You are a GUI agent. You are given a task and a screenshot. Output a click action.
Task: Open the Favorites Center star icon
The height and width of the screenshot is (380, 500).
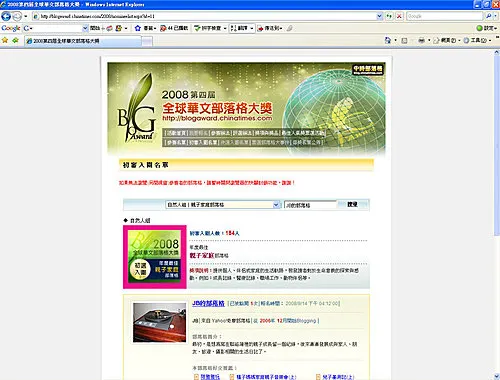(5, 40)
